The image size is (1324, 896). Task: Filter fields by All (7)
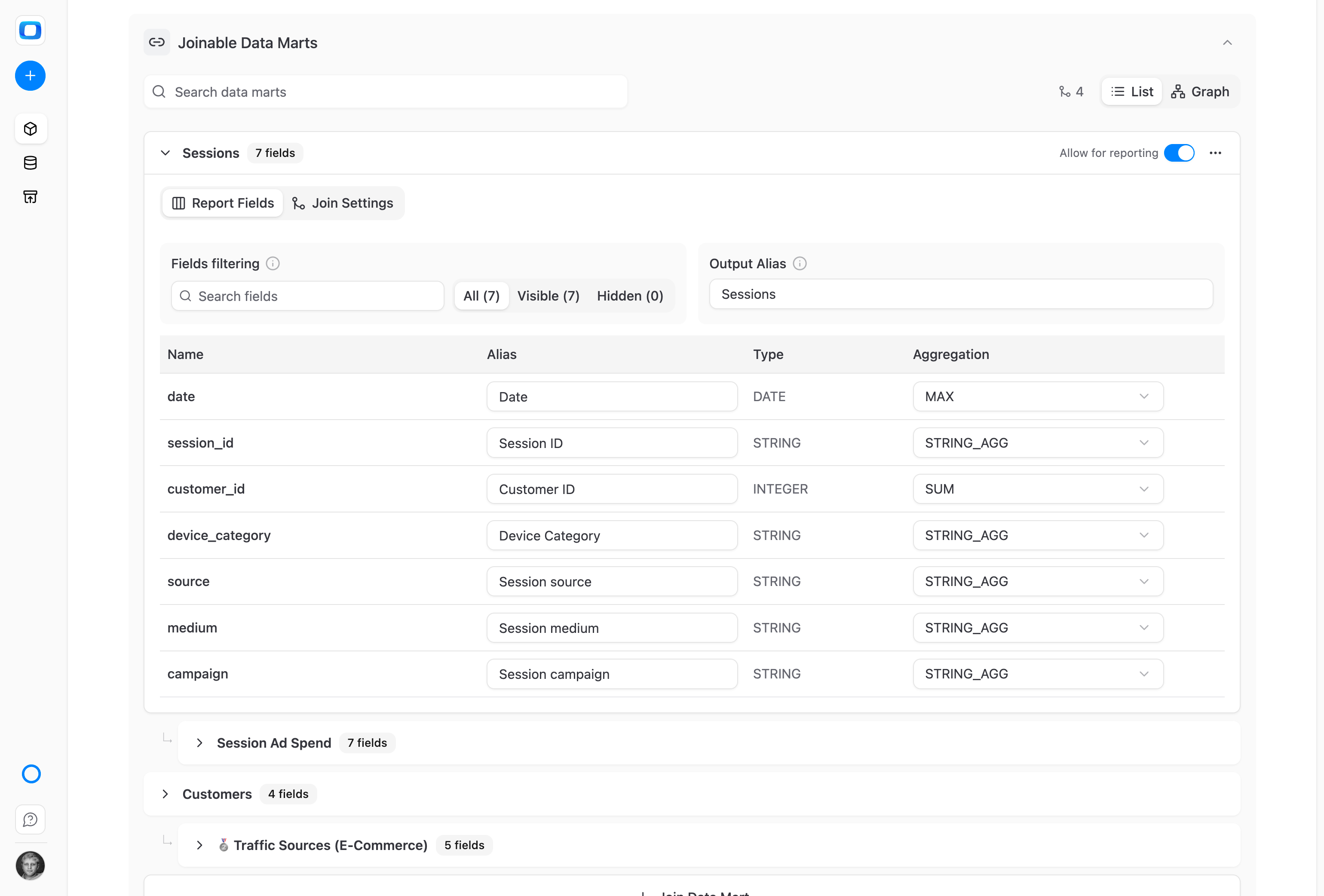click(x=481, y=296)
